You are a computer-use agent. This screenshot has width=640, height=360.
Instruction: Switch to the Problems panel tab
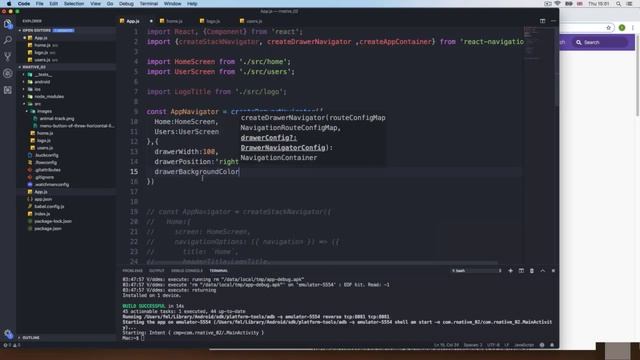click(133, 271)
